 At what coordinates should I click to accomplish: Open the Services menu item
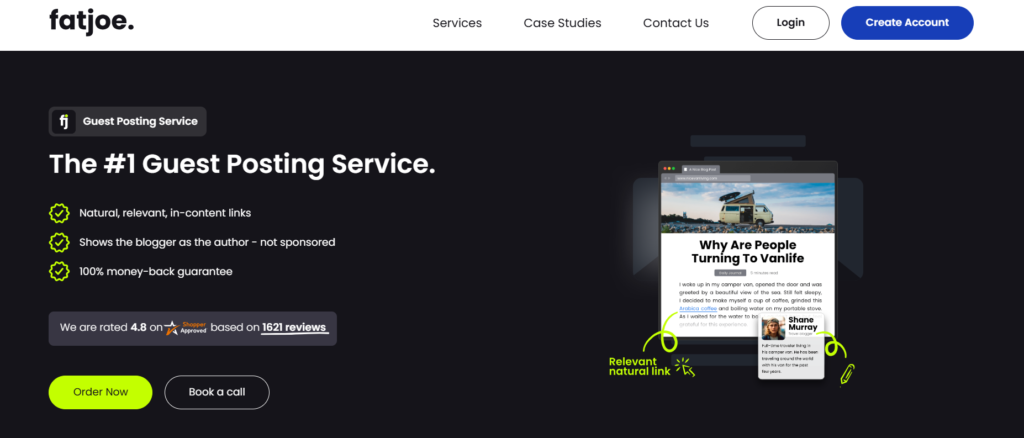click(457, 23)
